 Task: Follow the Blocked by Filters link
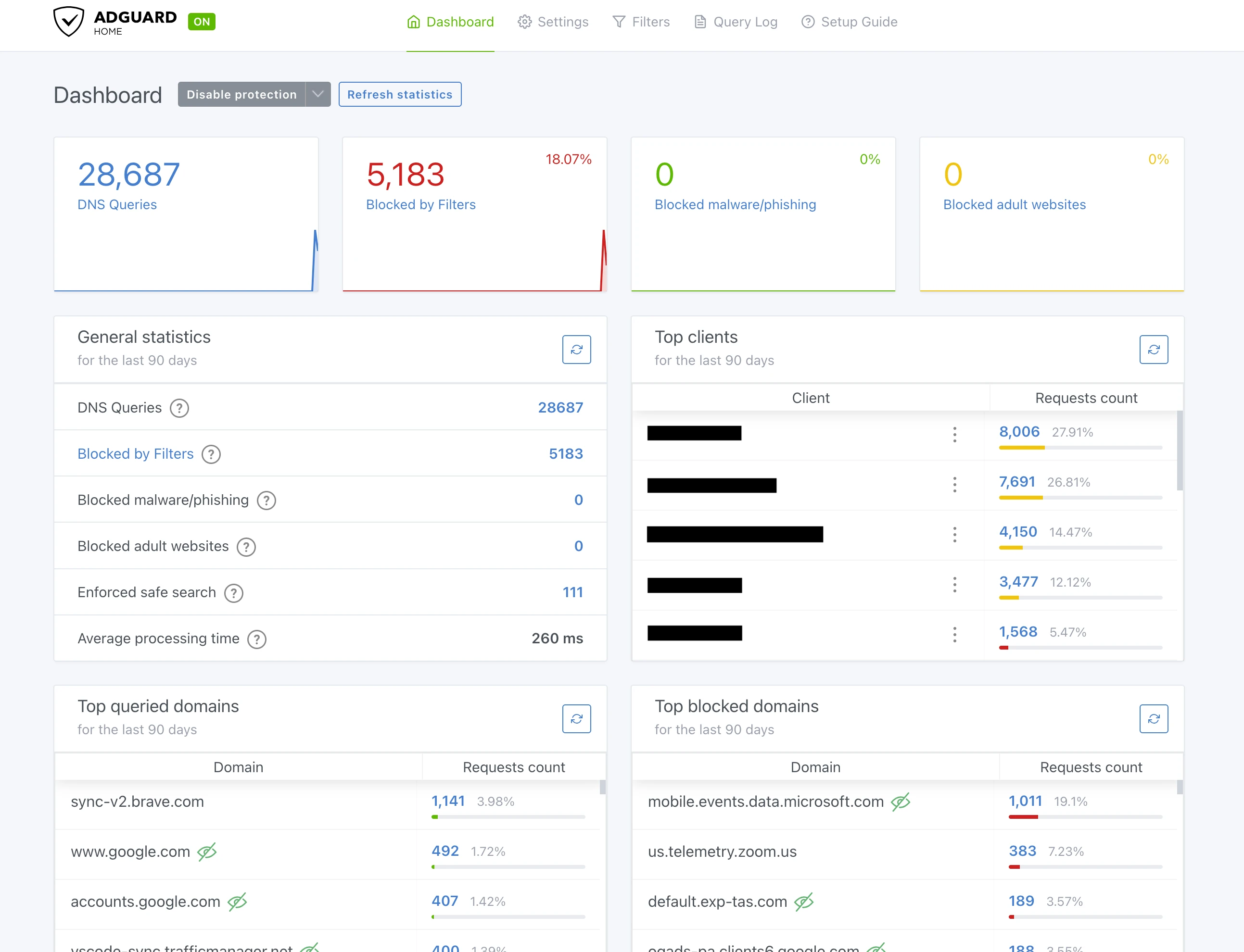[x=135, y=453]
